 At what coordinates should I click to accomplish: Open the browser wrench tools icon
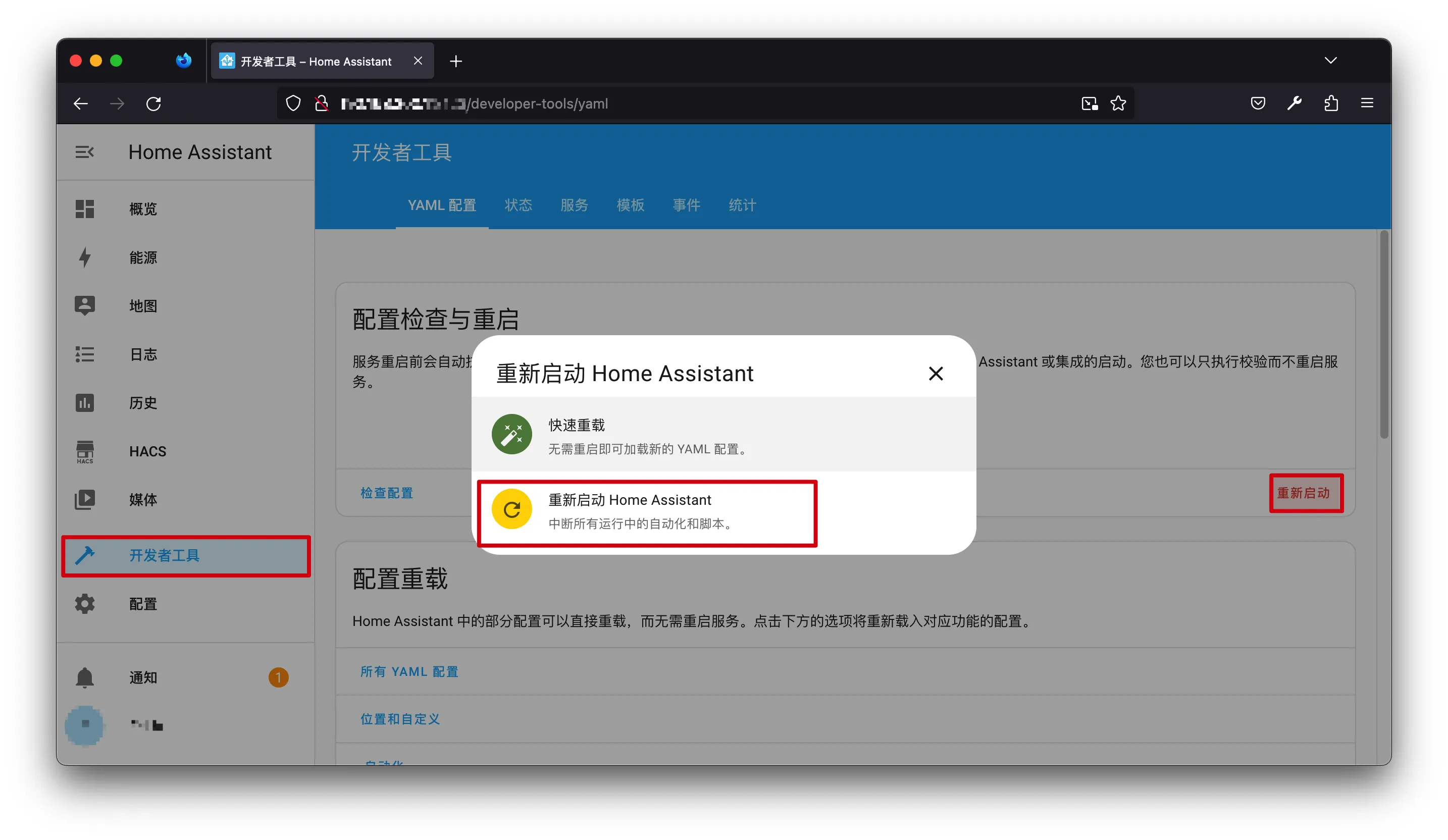point(1294,103)
